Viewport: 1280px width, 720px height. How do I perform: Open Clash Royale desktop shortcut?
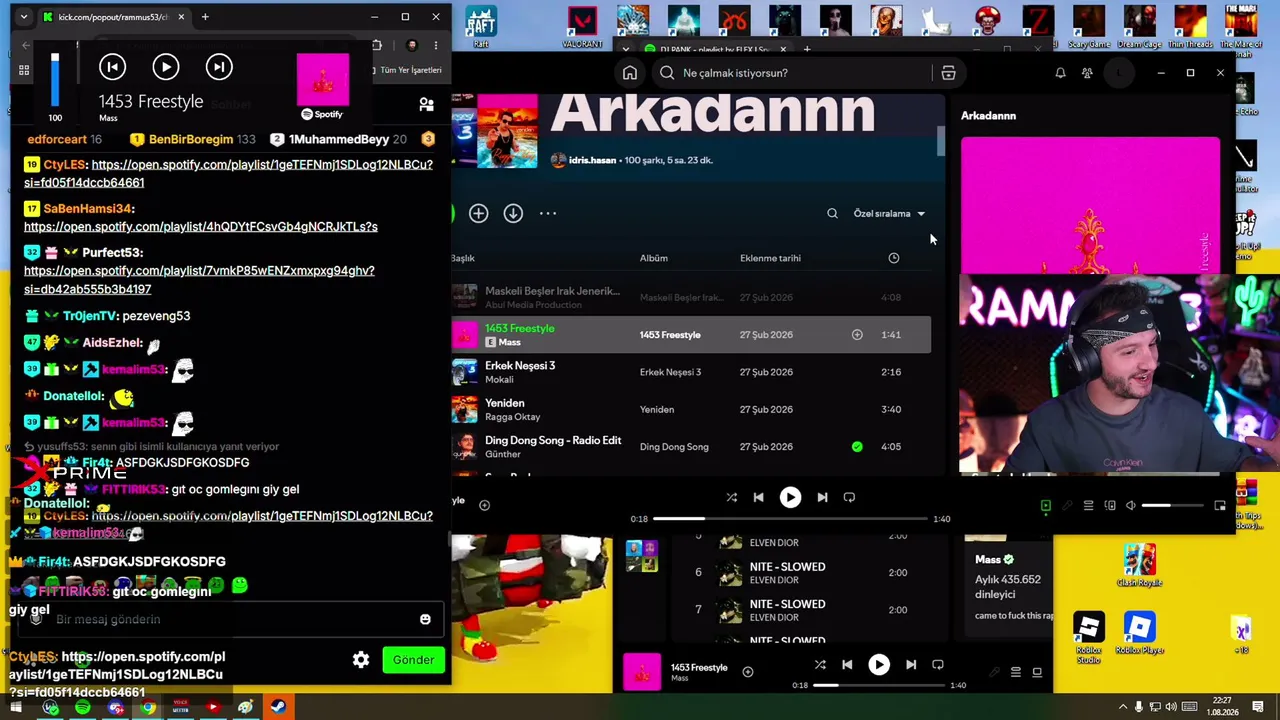tap(1139, 567)
